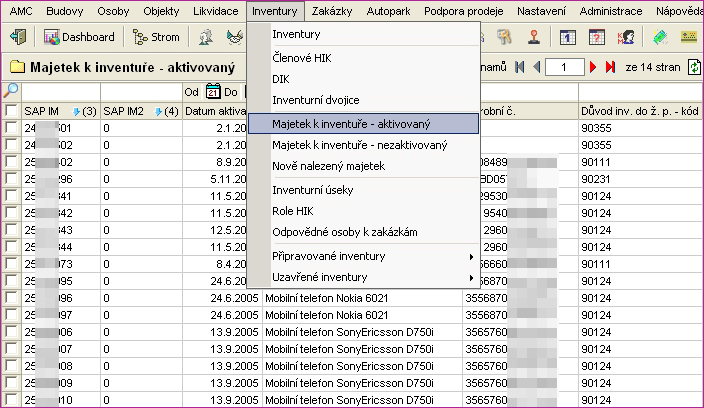This screenshot has width=704, height=408.
Task: Click the exit door icon in toolbar
Action: click(x=17, y=37)
